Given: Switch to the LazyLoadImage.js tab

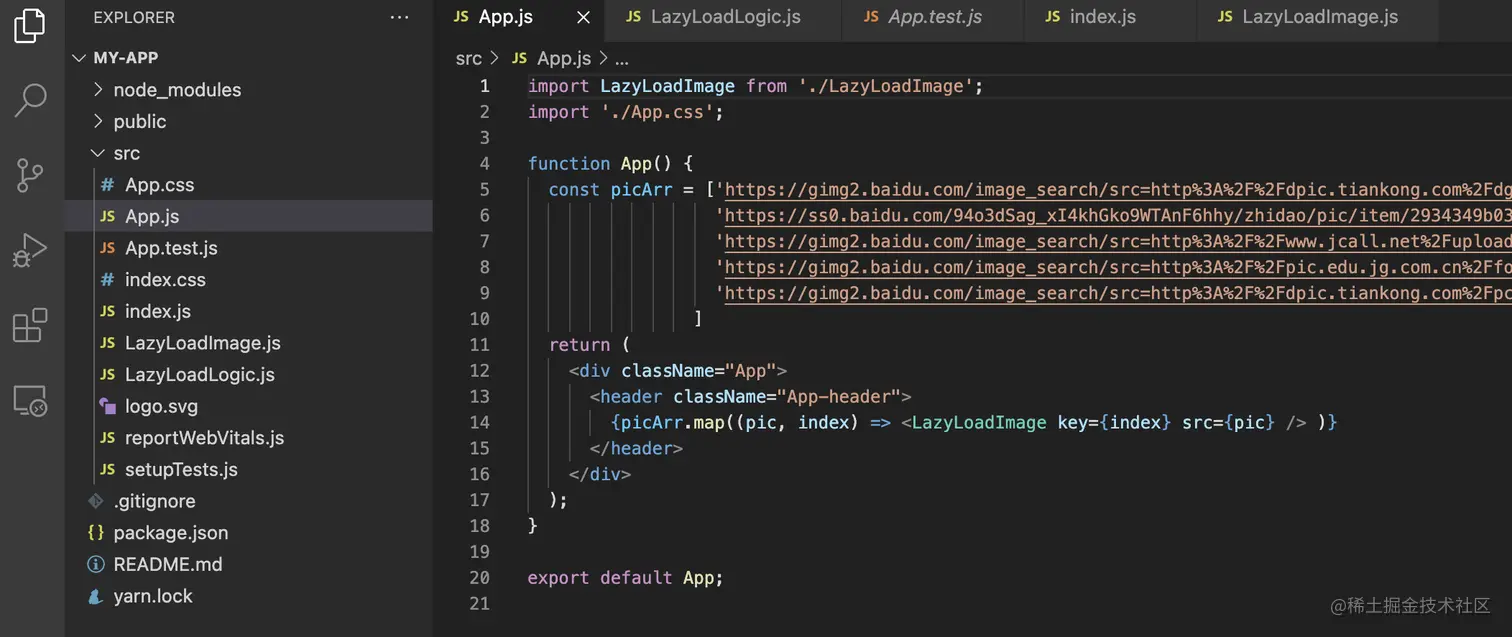Looking at the screenshot, I should coord(1319,17).
